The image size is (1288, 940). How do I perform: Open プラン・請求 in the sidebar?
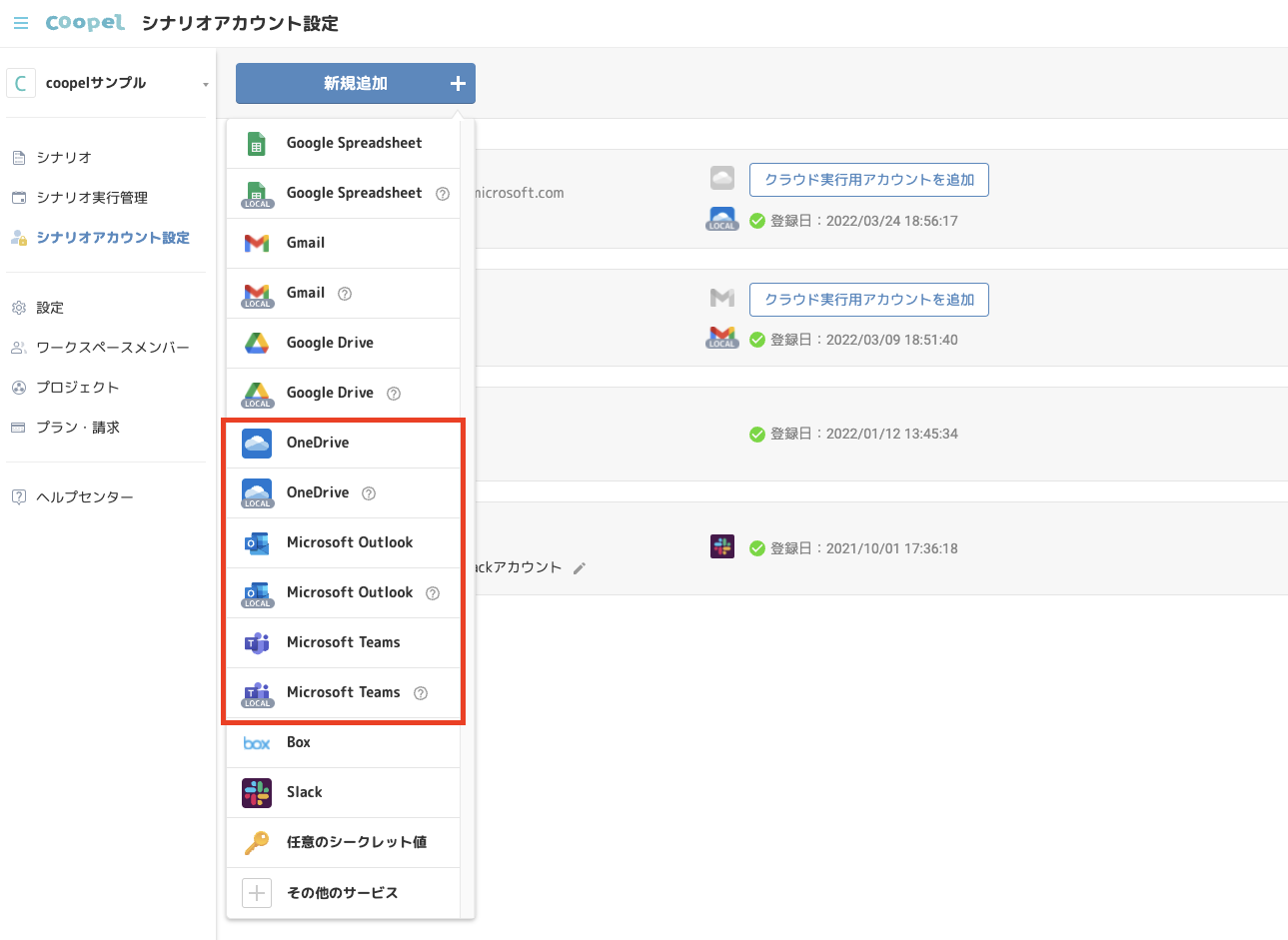78,428
